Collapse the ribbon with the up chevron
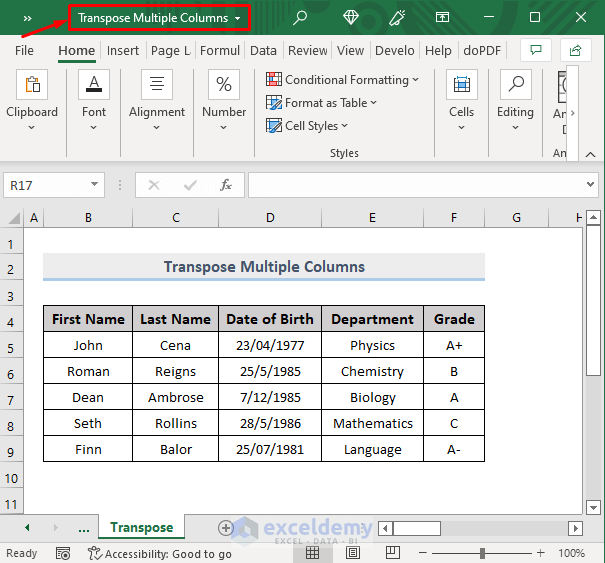605x563 pixels. coord(590,155)
